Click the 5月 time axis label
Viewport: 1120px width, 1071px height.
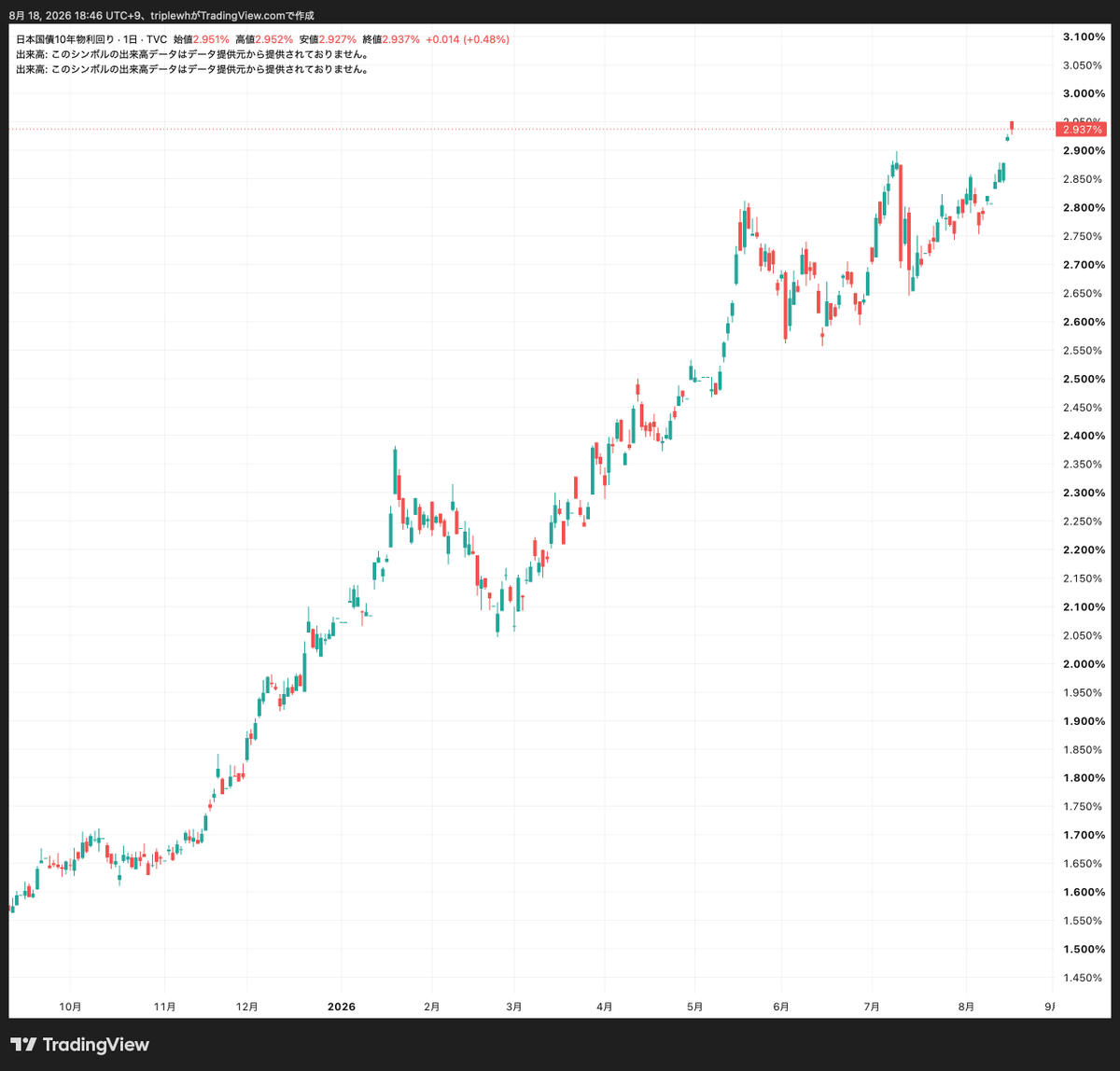pyautogui.click(x=693, y=1007)
